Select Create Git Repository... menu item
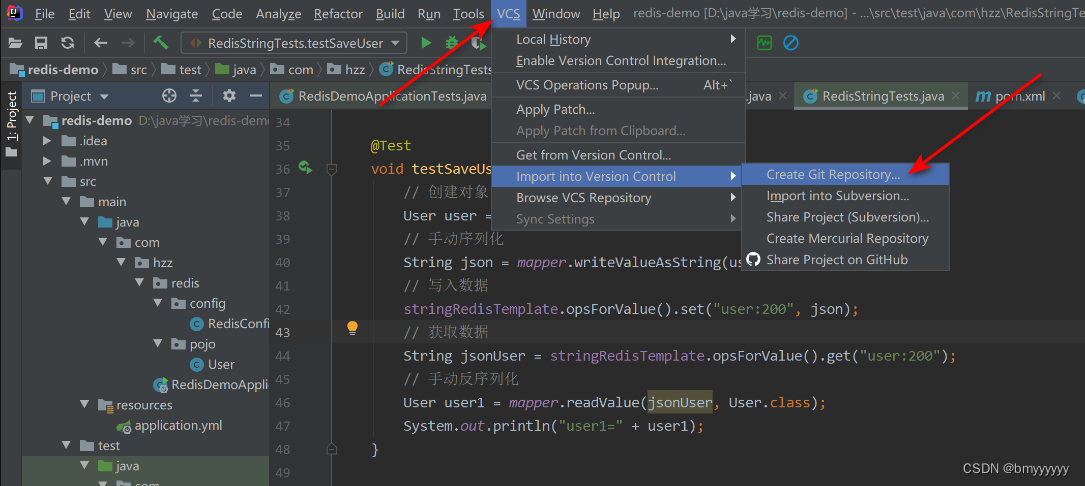 point(845,174)
